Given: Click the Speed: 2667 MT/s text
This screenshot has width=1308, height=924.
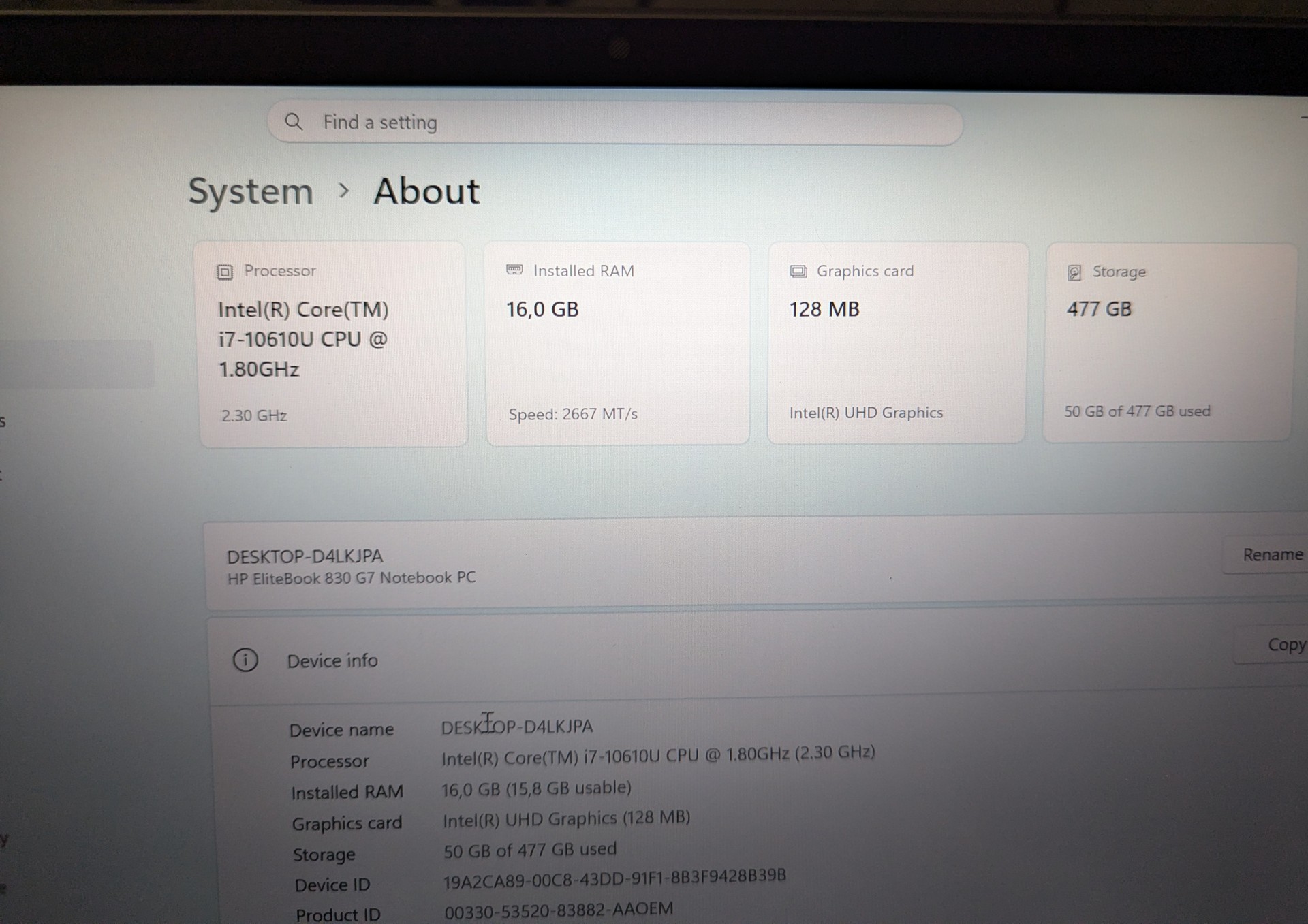Looking at the screenshot, I should pyautogui.click(x=573, y=414).
